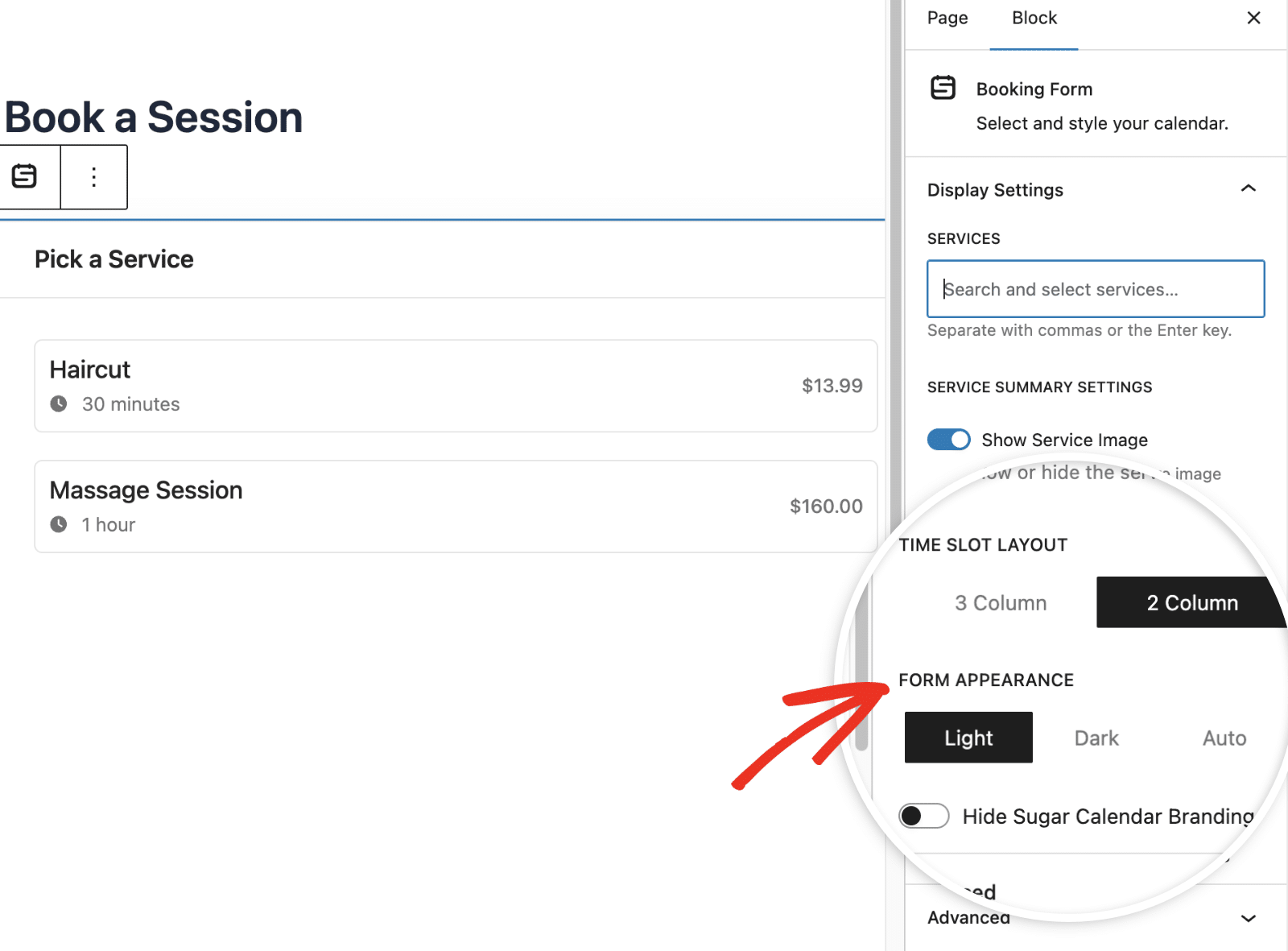Open the block options three-dot menu
The image size is (1288, 951).
pos(93,176)
